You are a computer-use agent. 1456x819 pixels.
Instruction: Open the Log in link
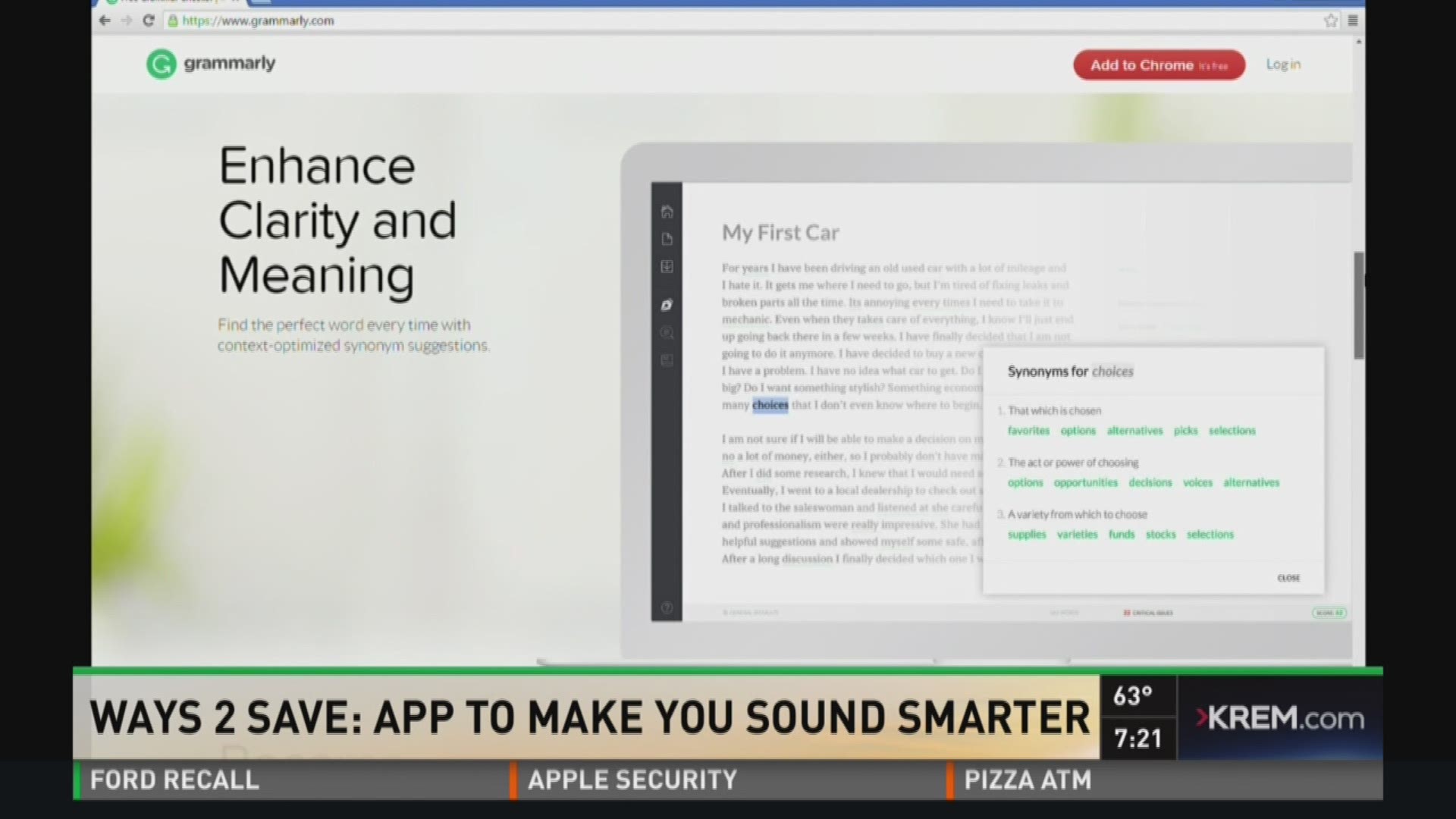pyautogui.click(x=1283, y=64)
